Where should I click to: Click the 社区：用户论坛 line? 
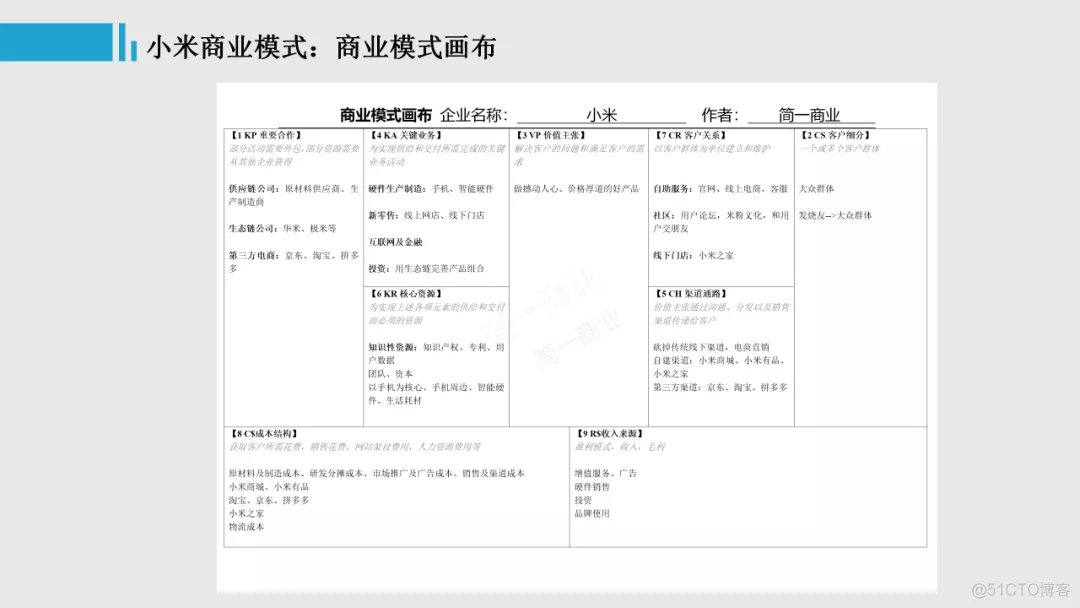[x=721, y=222]
